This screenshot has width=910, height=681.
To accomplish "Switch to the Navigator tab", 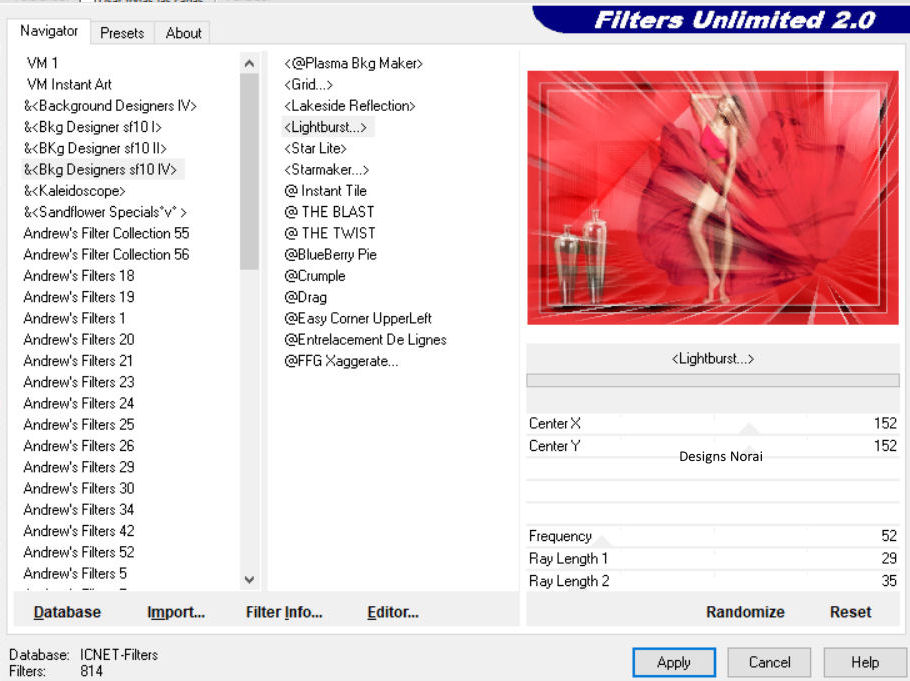I will click(49, 31).
